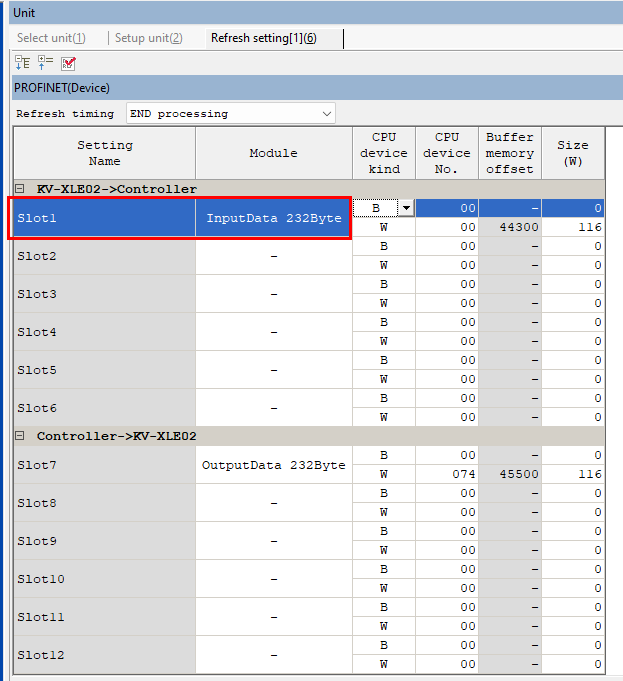Click the KV-XLE02->Controller group title
The image size is (623, 681).
pyautogui.click(x=117, y=189)
